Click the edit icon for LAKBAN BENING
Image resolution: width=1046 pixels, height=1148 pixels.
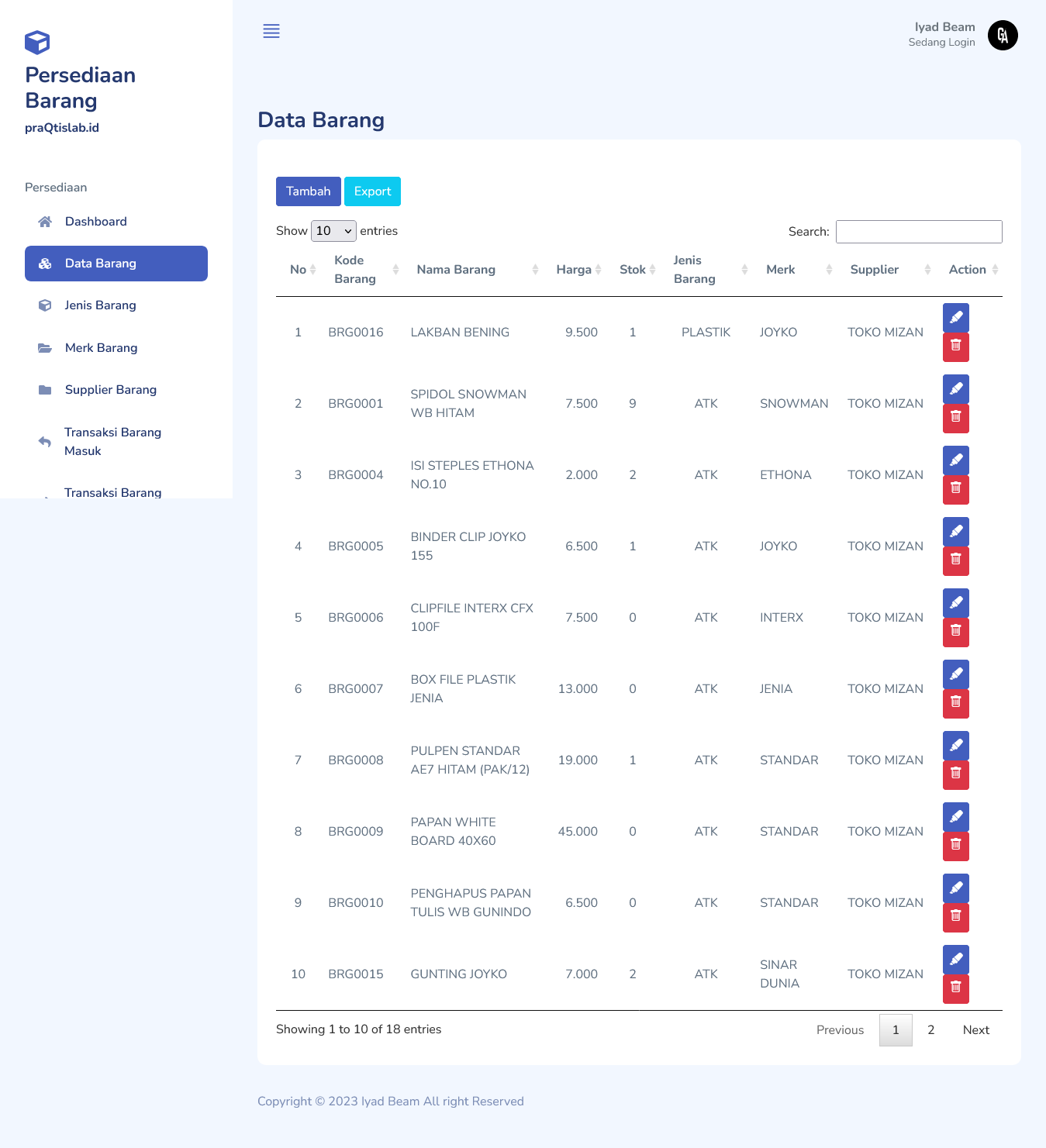[955, 317]
